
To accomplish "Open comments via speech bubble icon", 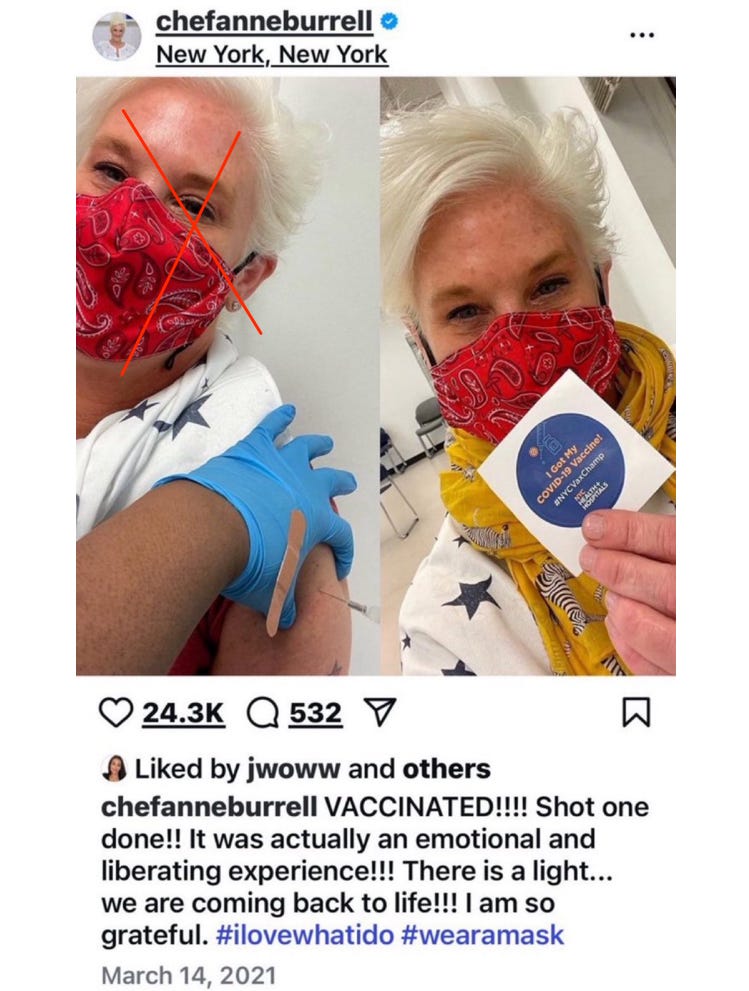I will pyautogui.click(x=262, y=713).
